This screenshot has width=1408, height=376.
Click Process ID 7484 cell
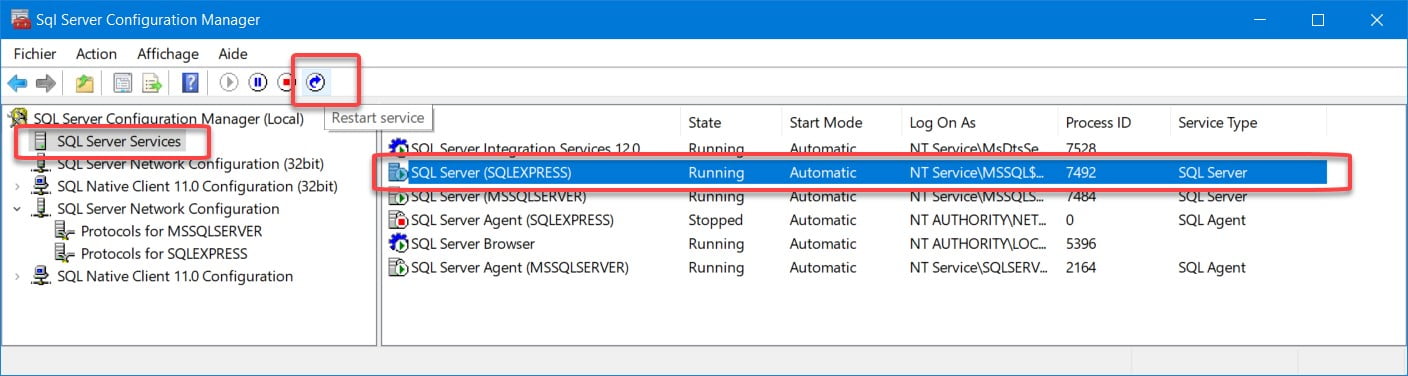click(1081, 197)
